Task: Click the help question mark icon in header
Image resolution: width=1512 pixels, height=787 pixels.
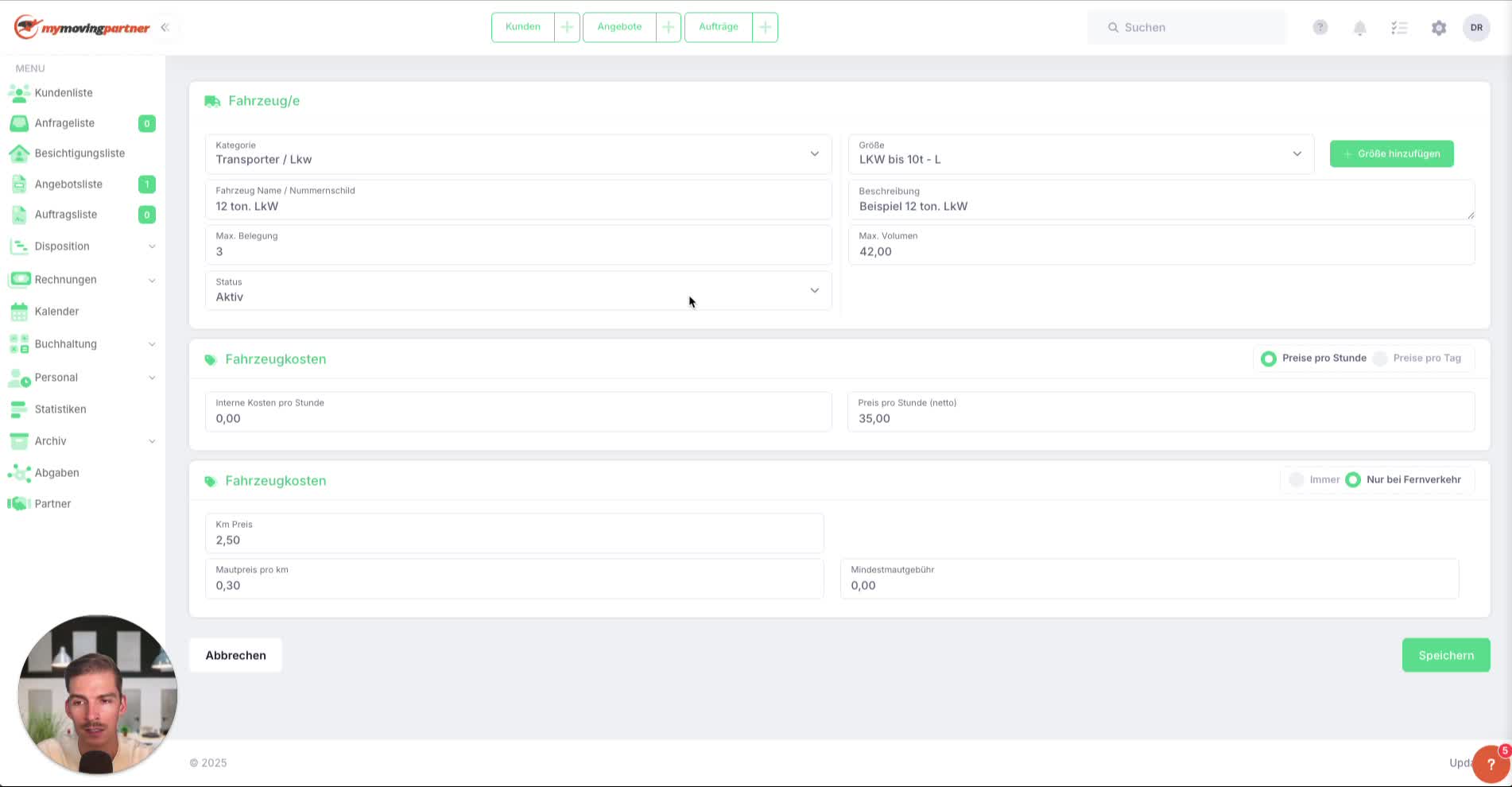Action: pos(1320,27)
